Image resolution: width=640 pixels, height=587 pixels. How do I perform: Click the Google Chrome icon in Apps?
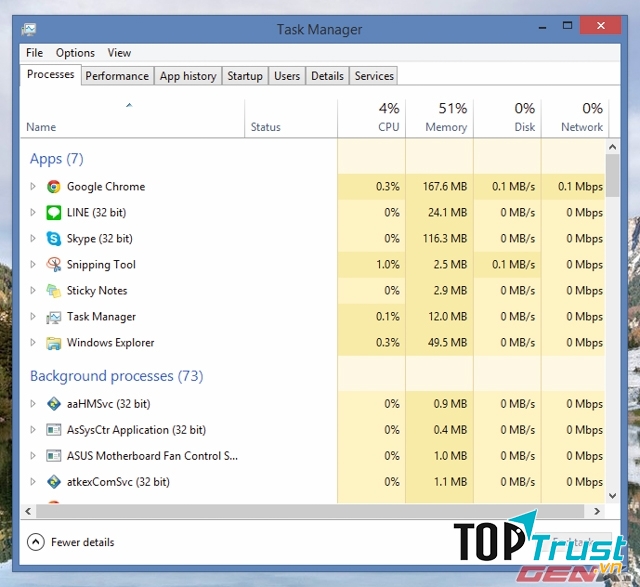54,187
